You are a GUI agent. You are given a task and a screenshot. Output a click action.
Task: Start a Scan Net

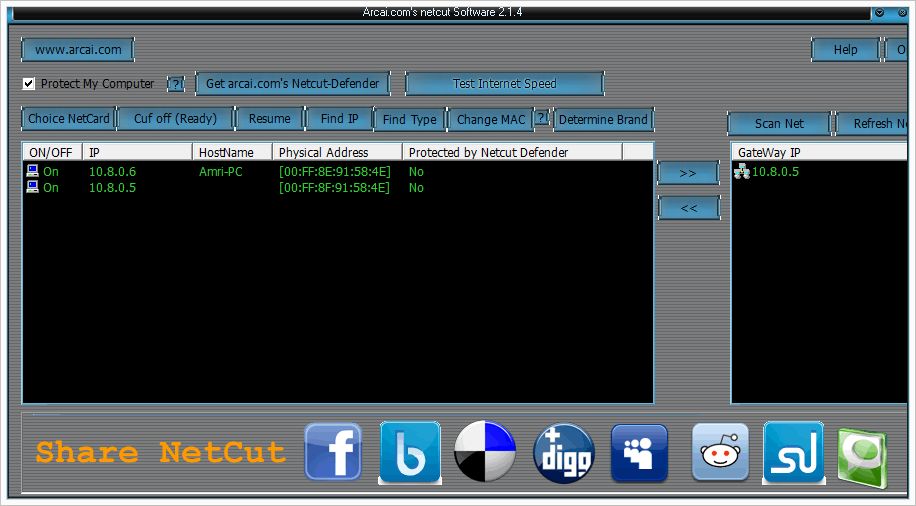(x=779, y=123)
